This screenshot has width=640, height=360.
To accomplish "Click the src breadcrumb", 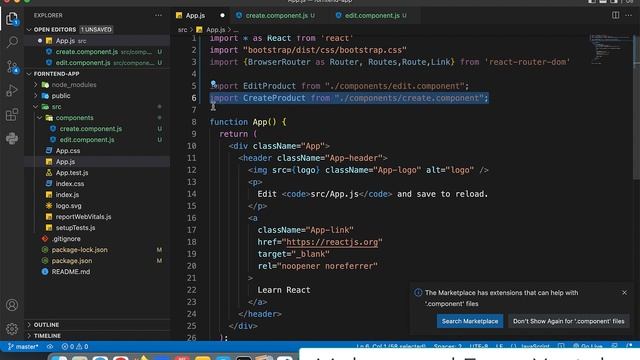I will [x=182, y=30].
